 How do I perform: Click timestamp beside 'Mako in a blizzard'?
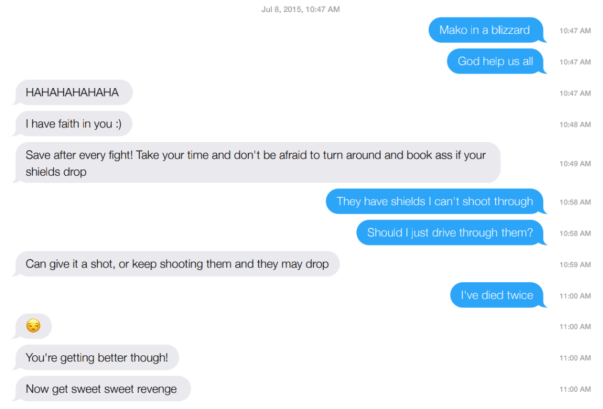[x=575, y=31]
